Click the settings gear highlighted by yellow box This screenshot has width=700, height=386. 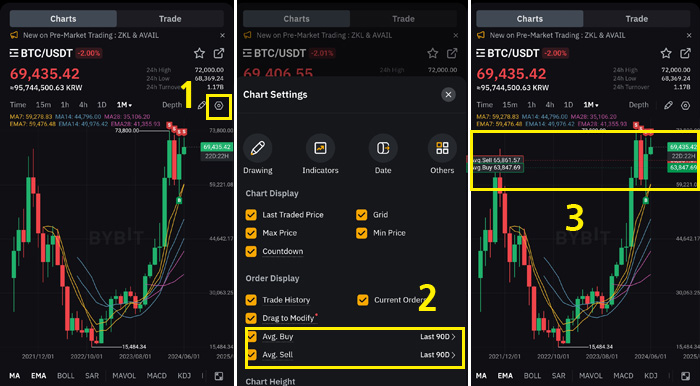coord(219,106)
